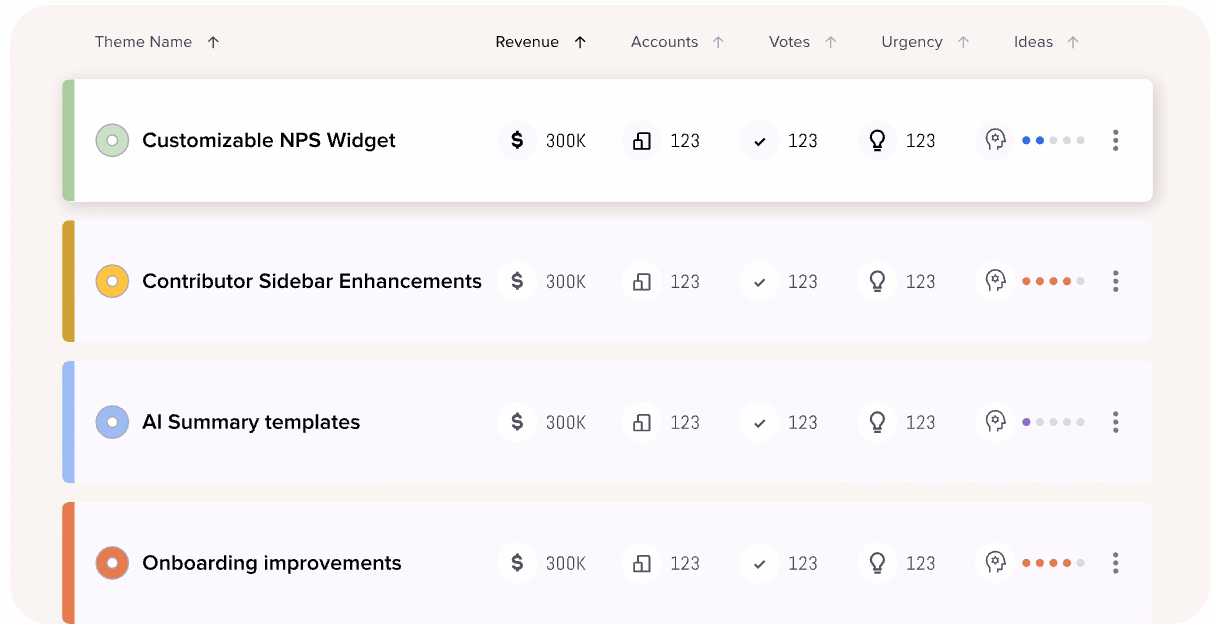
Task: Toggle sort arrow next to Revenue header
Action: click(x=580, y=42)
